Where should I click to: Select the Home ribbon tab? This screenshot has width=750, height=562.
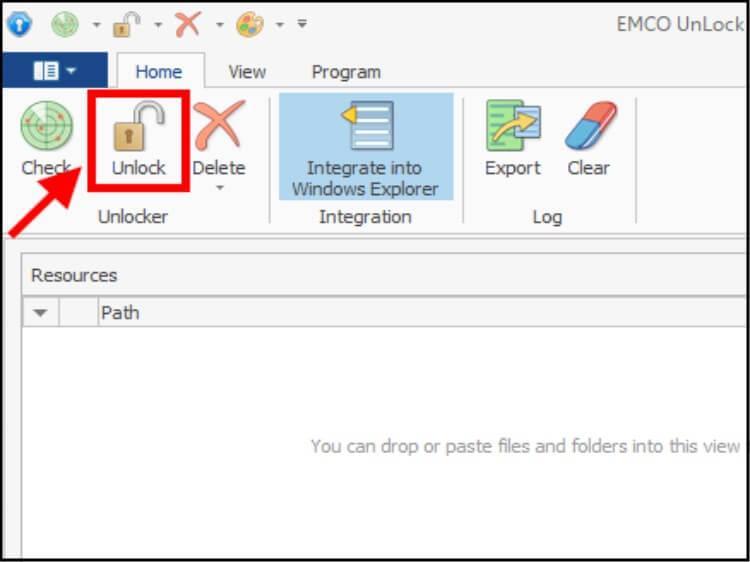(x=159, y=72)
